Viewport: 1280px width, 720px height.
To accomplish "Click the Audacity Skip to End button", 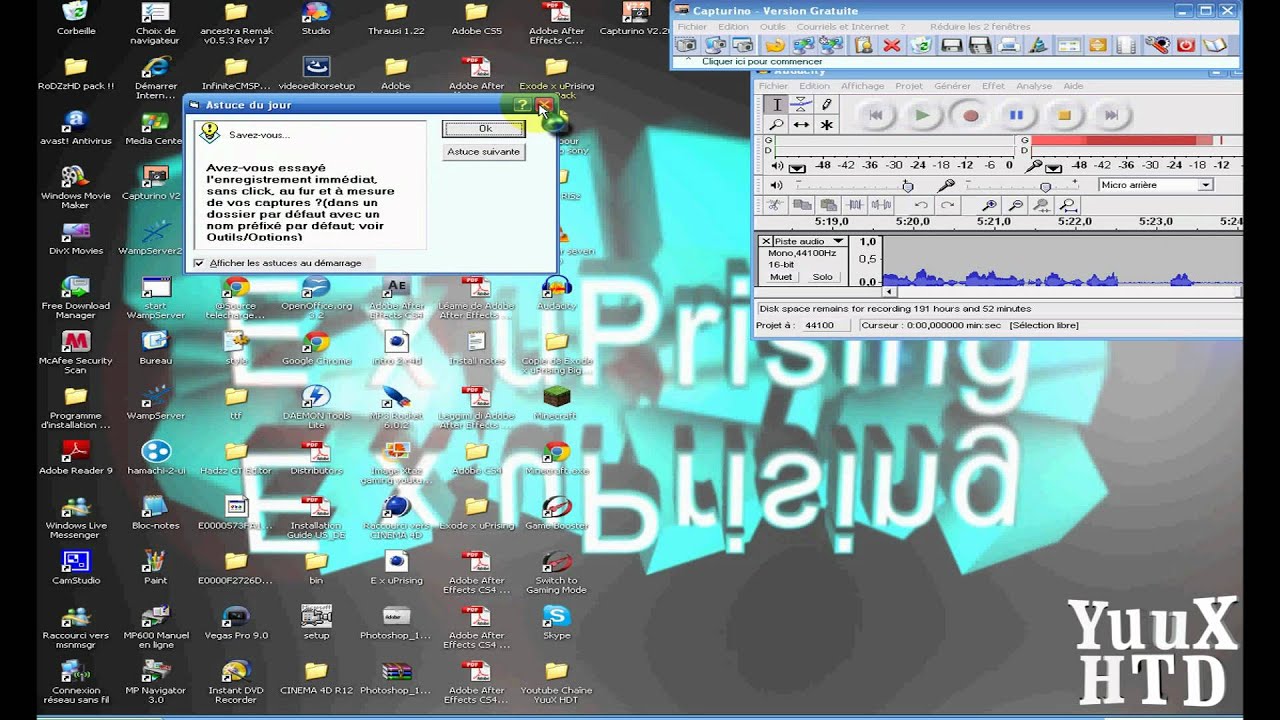I will point(1111,115).
